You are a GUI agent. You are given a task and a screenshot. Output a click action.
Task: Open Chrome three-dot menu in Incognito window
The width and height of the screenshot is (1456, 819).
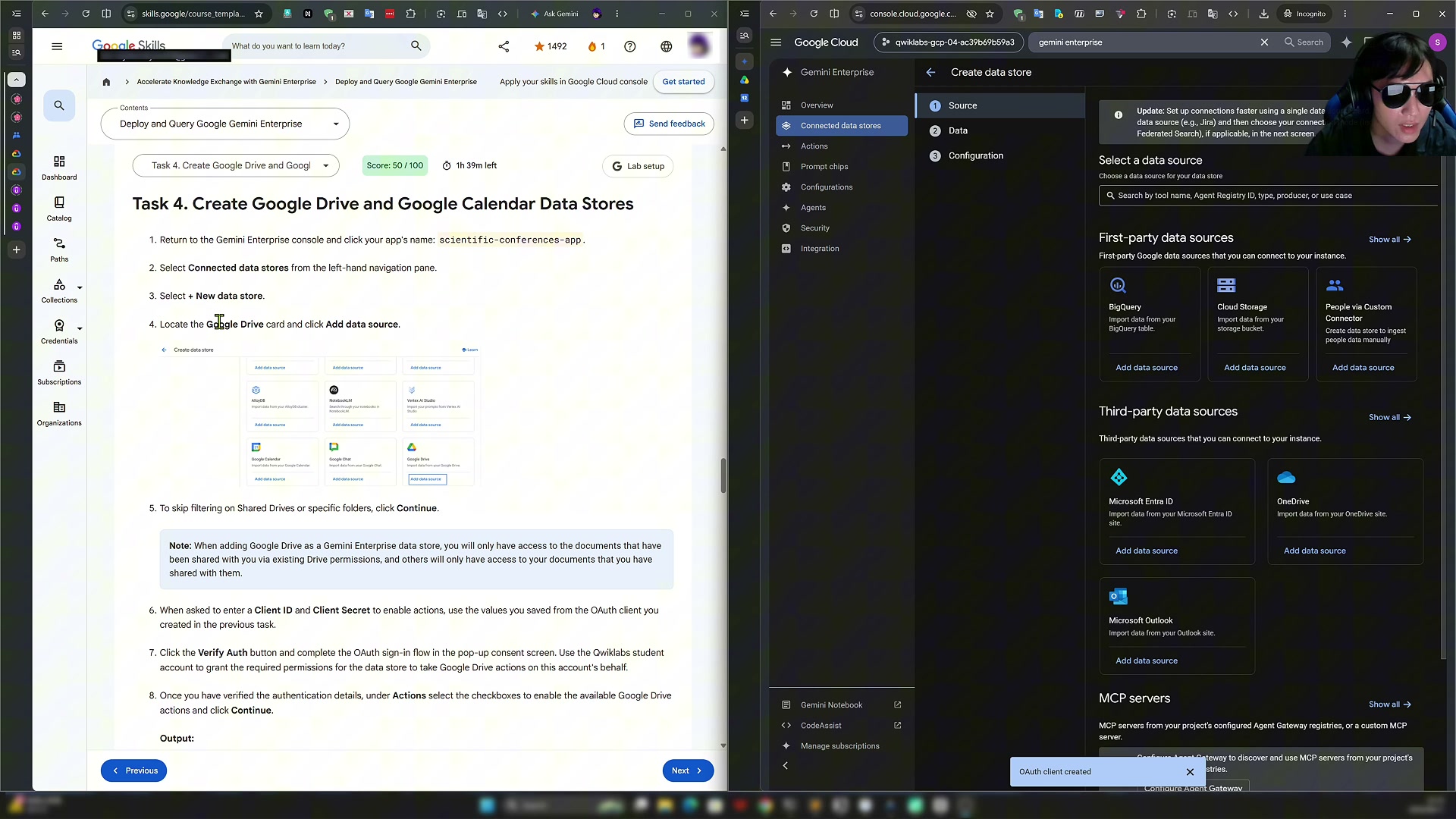click(1345, 14)
